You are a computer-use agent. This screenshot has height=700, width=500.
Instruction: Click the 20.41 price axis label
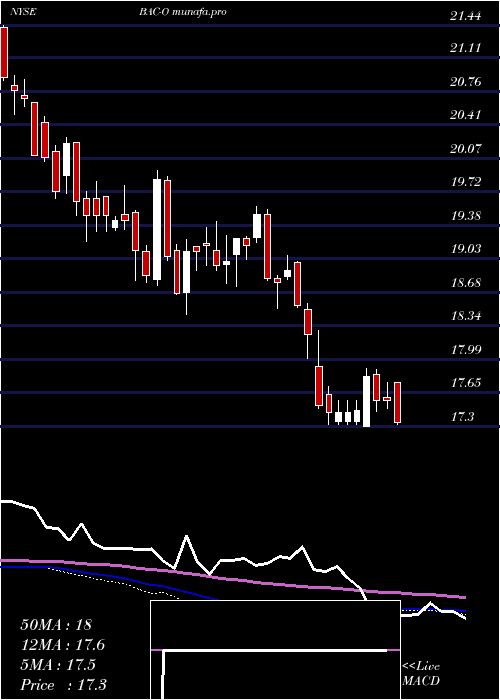pyautogui.click(x=466, y=115)
